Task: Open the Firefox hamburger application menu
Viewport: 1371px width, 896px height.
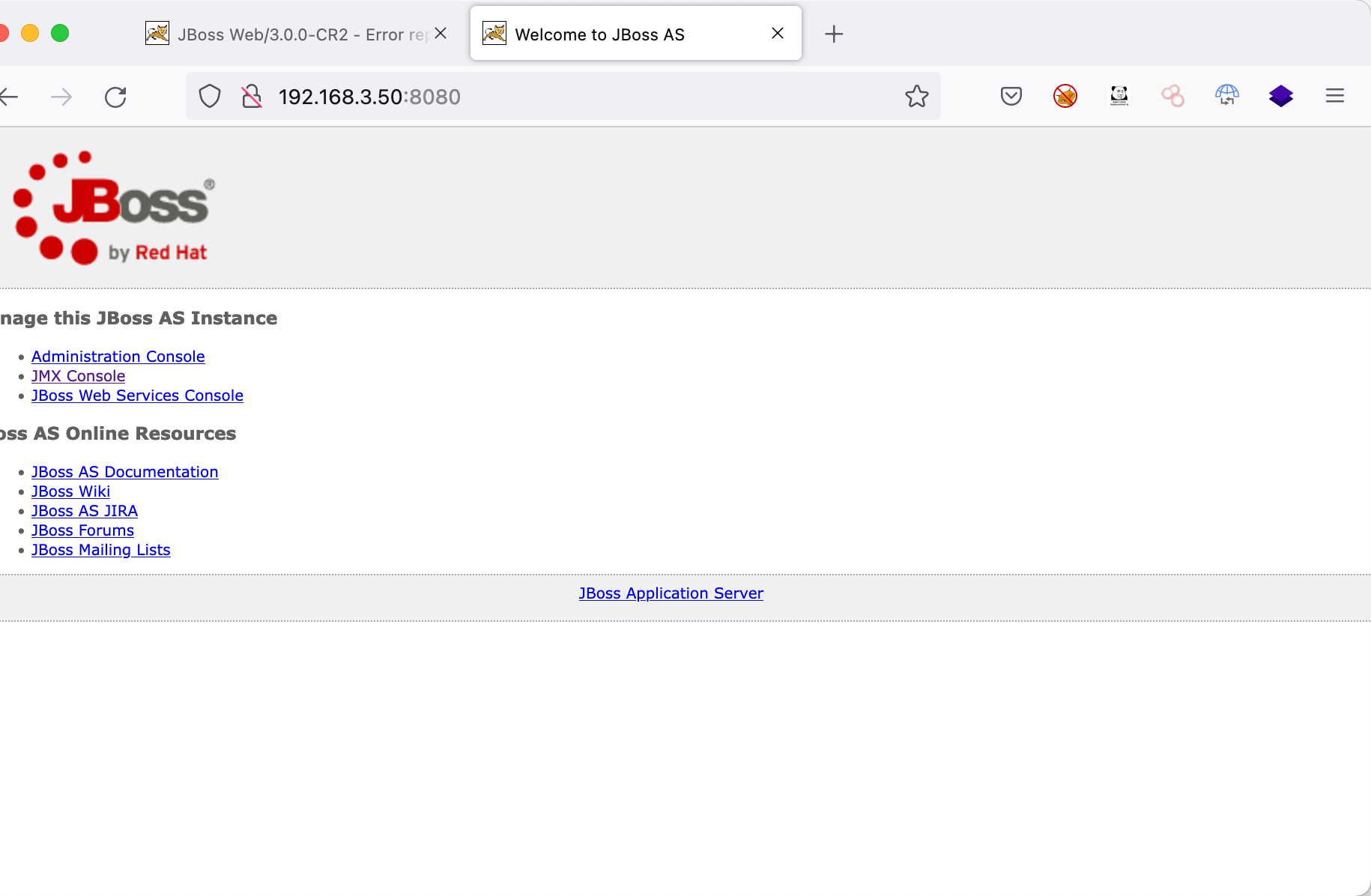Action: pos(1334,96)
